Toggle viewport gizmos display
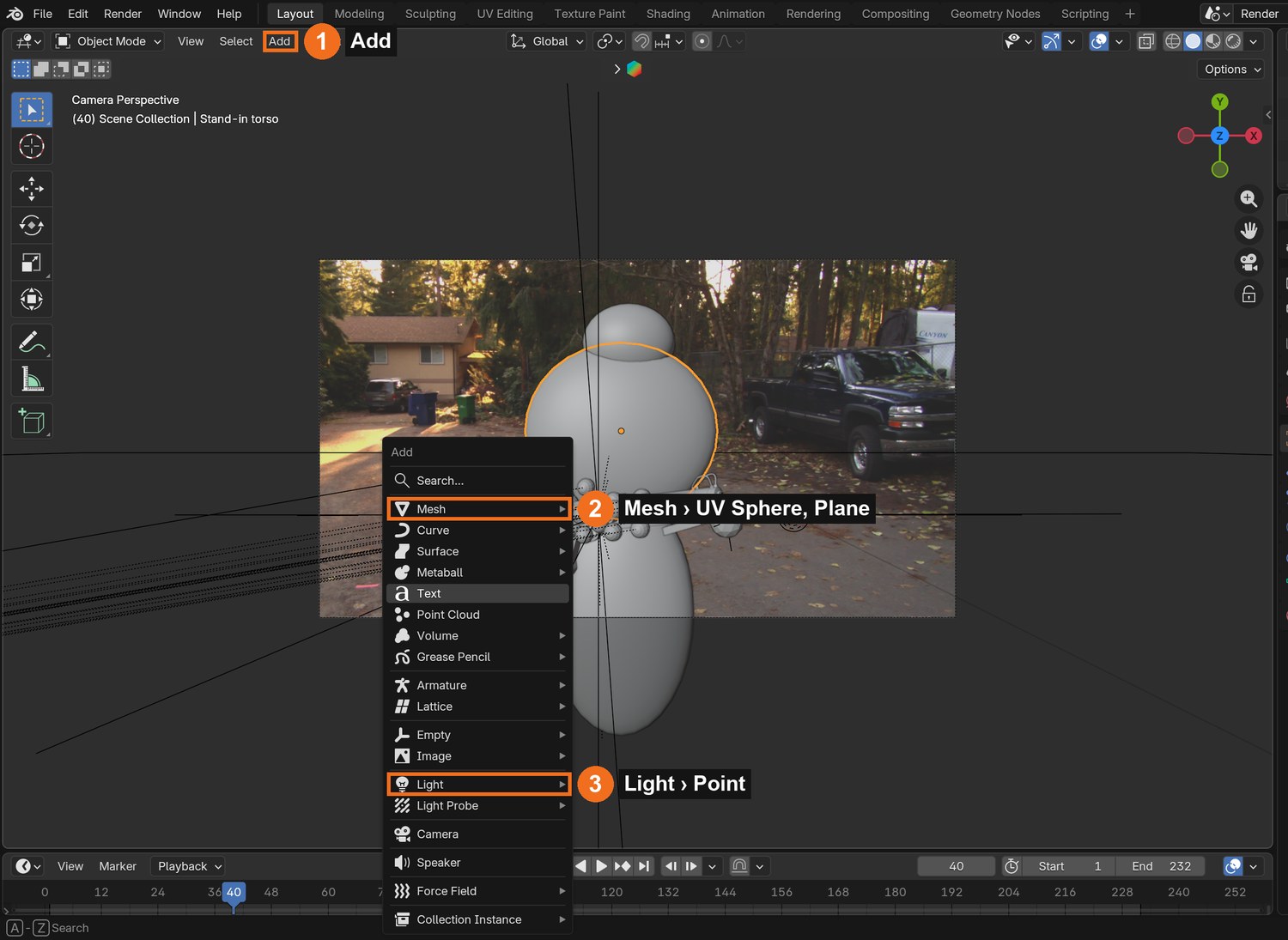 pyautogui.click(x=1052, y=41)
